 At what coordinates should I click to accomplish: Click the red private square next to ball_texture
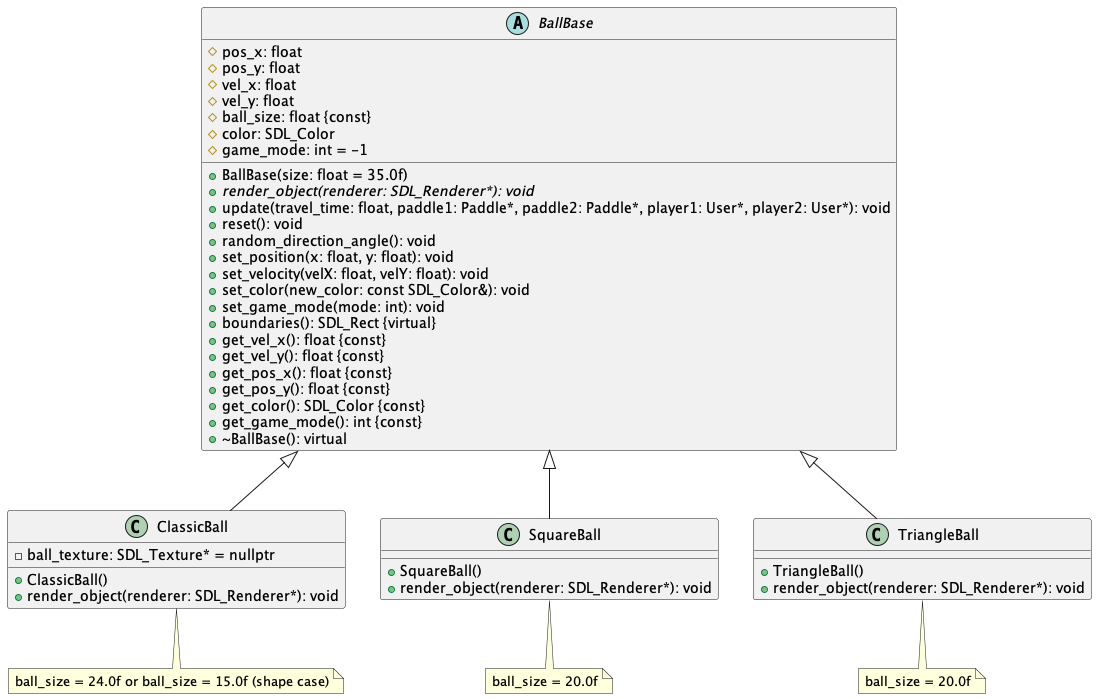[19, 556]
